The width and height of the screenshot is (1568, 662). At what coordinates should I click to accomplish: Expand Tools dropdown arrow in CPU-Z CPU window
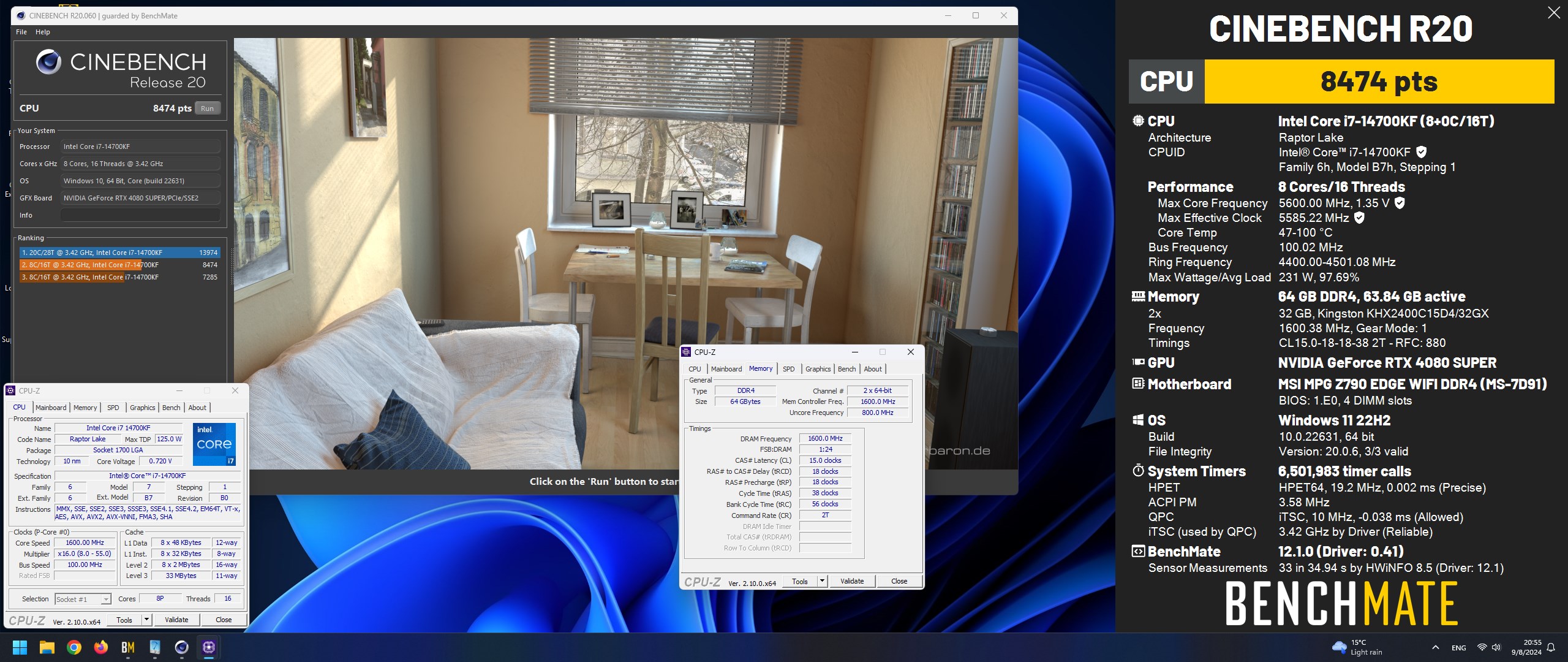click(x=146, y=620)
